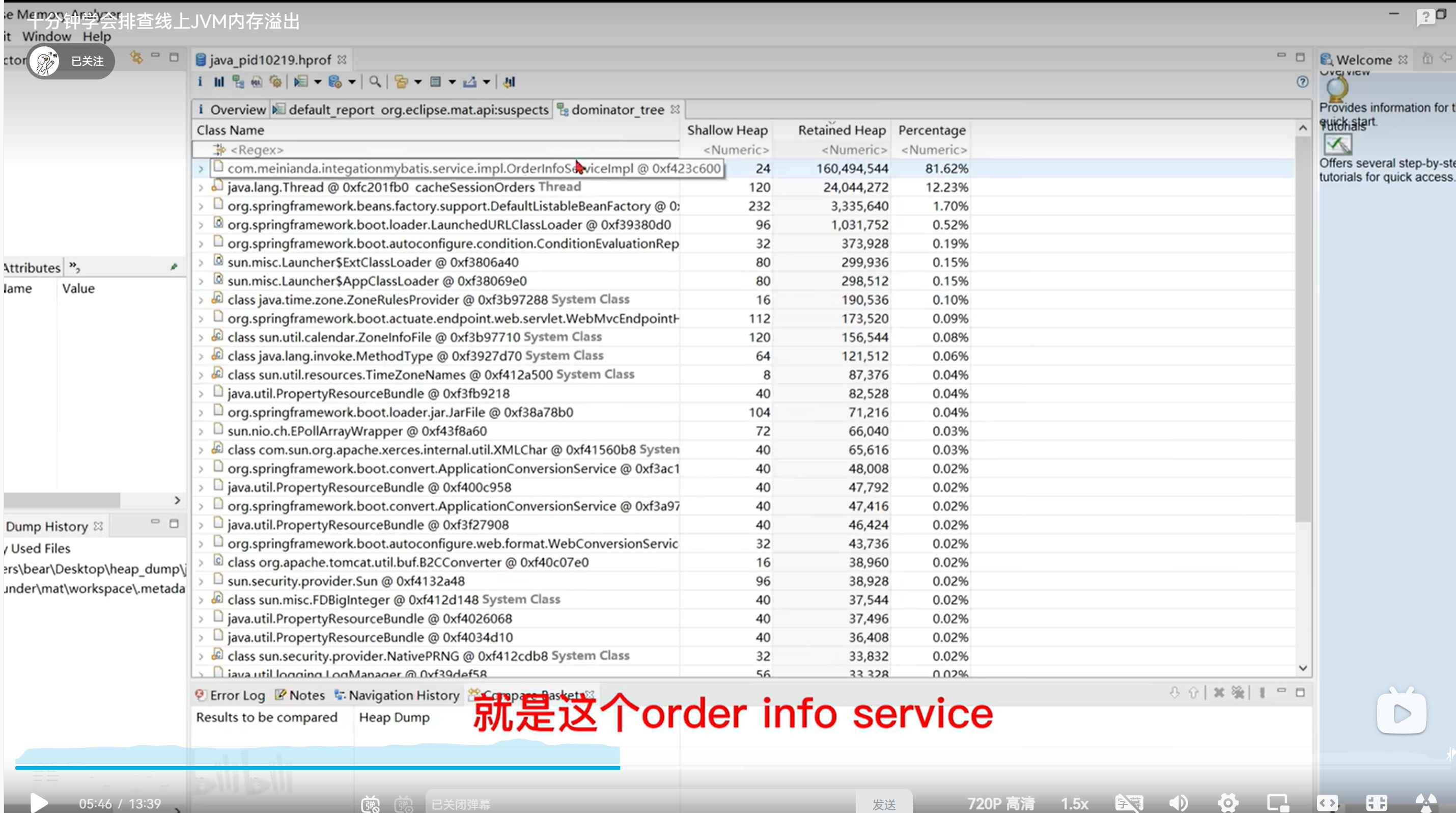Viewport: 1456px width, 813px height.
Task: Expand the cacheSessionOrders Thread row
Action: coord(201,187)
